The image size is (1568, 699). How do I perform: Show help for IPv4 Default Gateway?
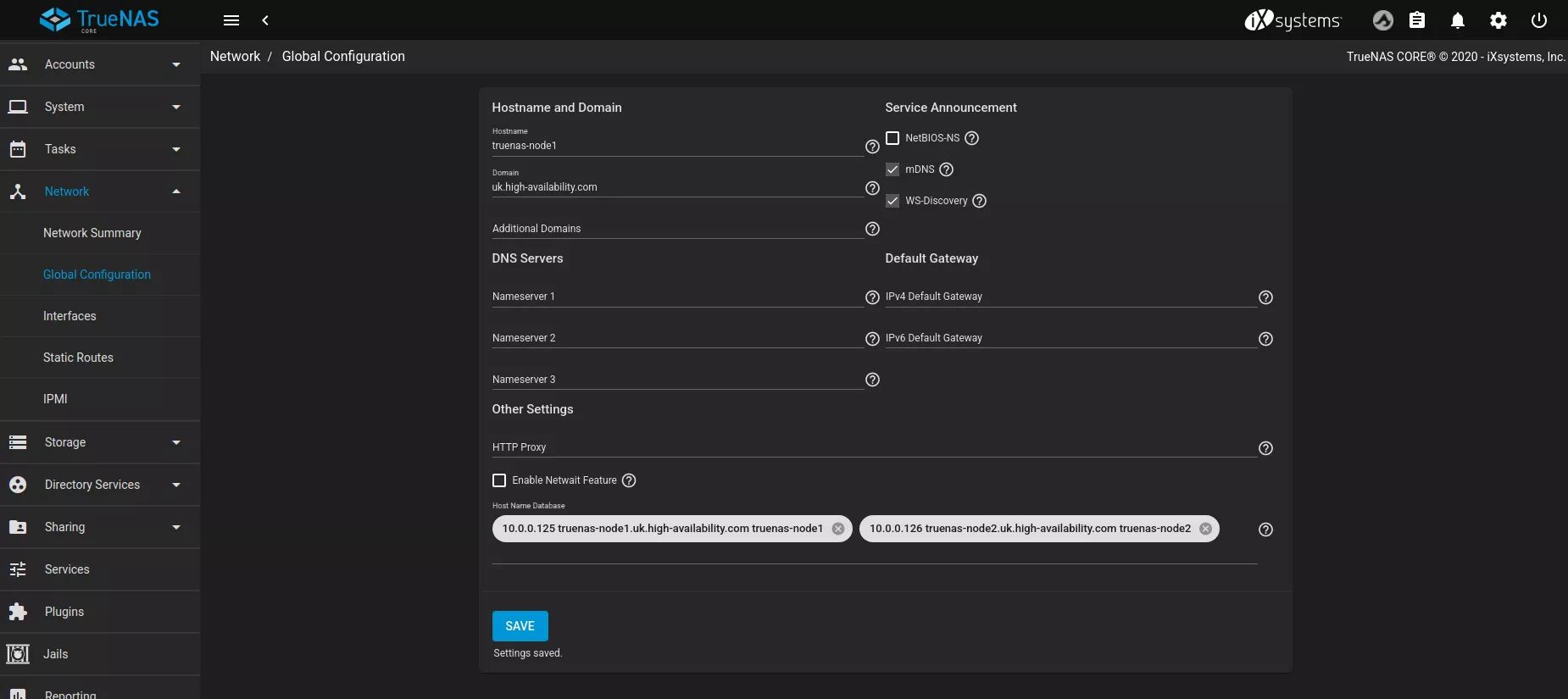tap(1265, 297)
